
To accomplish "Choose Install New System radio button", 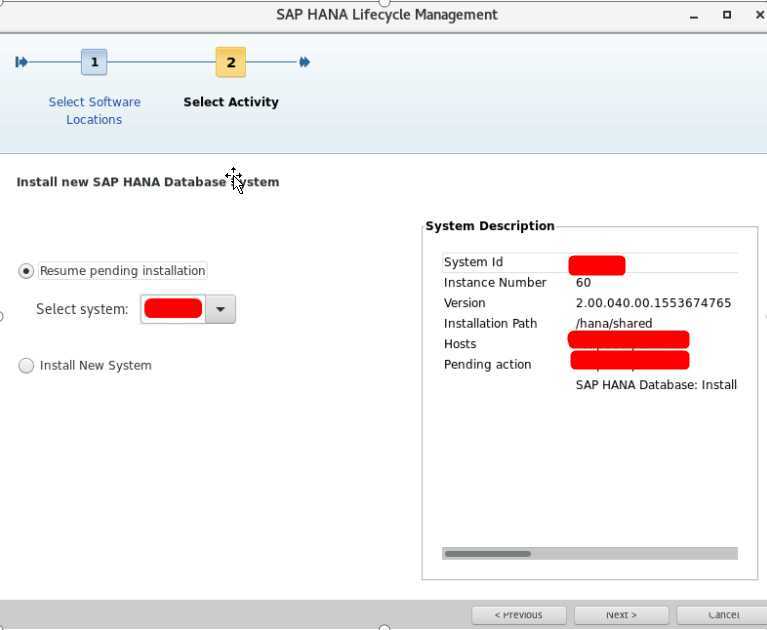I will coord(26,365).
